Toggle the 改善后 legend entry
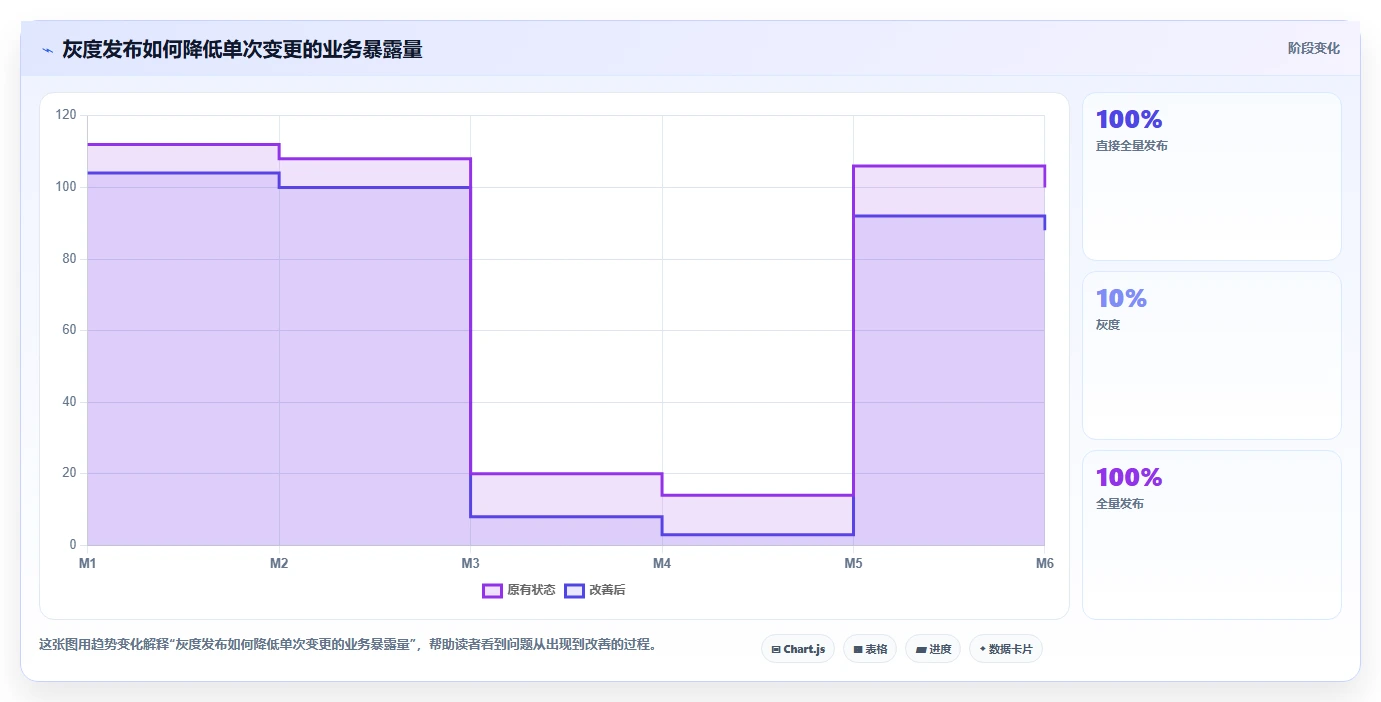The image size is (1381, 702). coord(595,590)
